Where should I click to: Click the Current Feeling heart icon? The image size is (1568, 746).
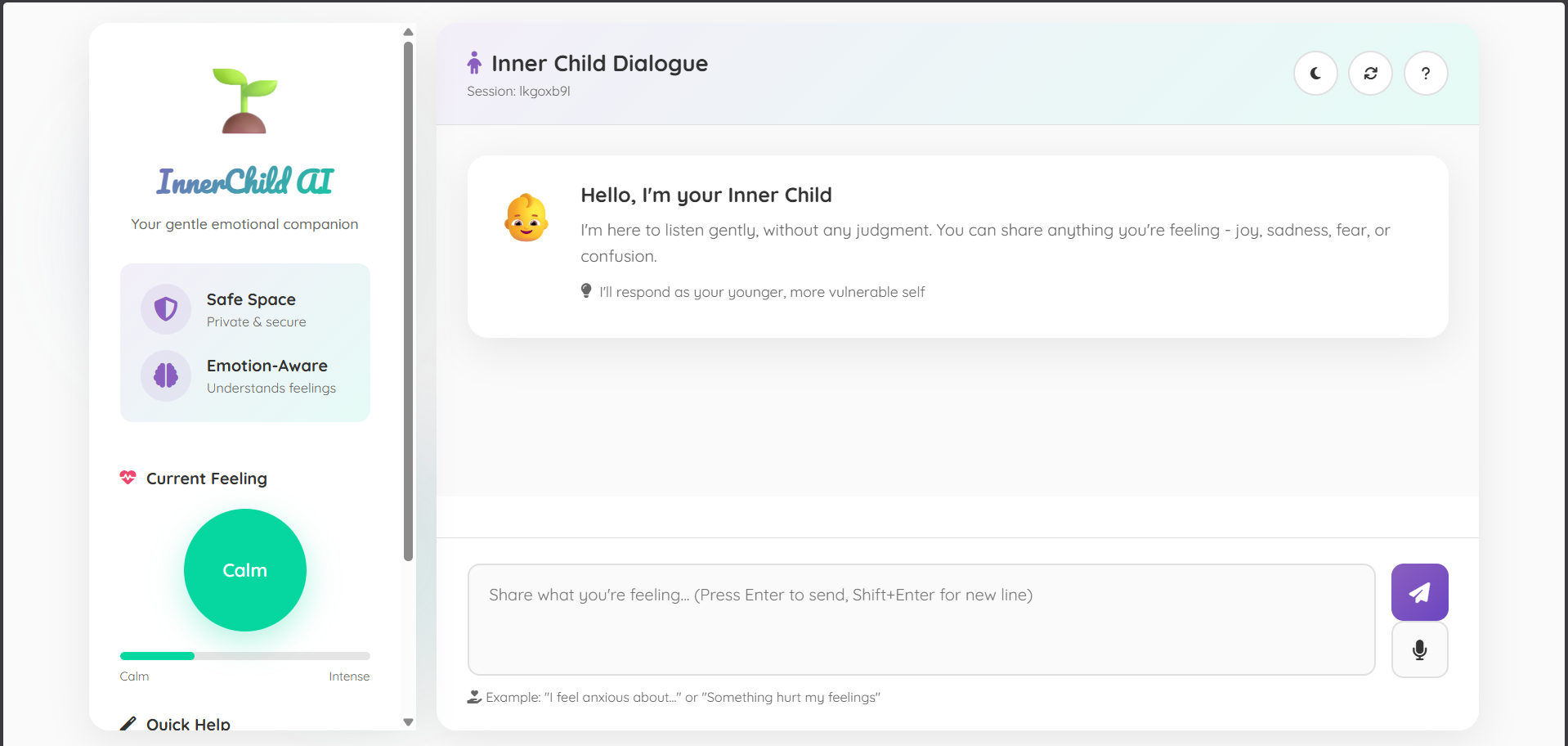click(128, 478)
